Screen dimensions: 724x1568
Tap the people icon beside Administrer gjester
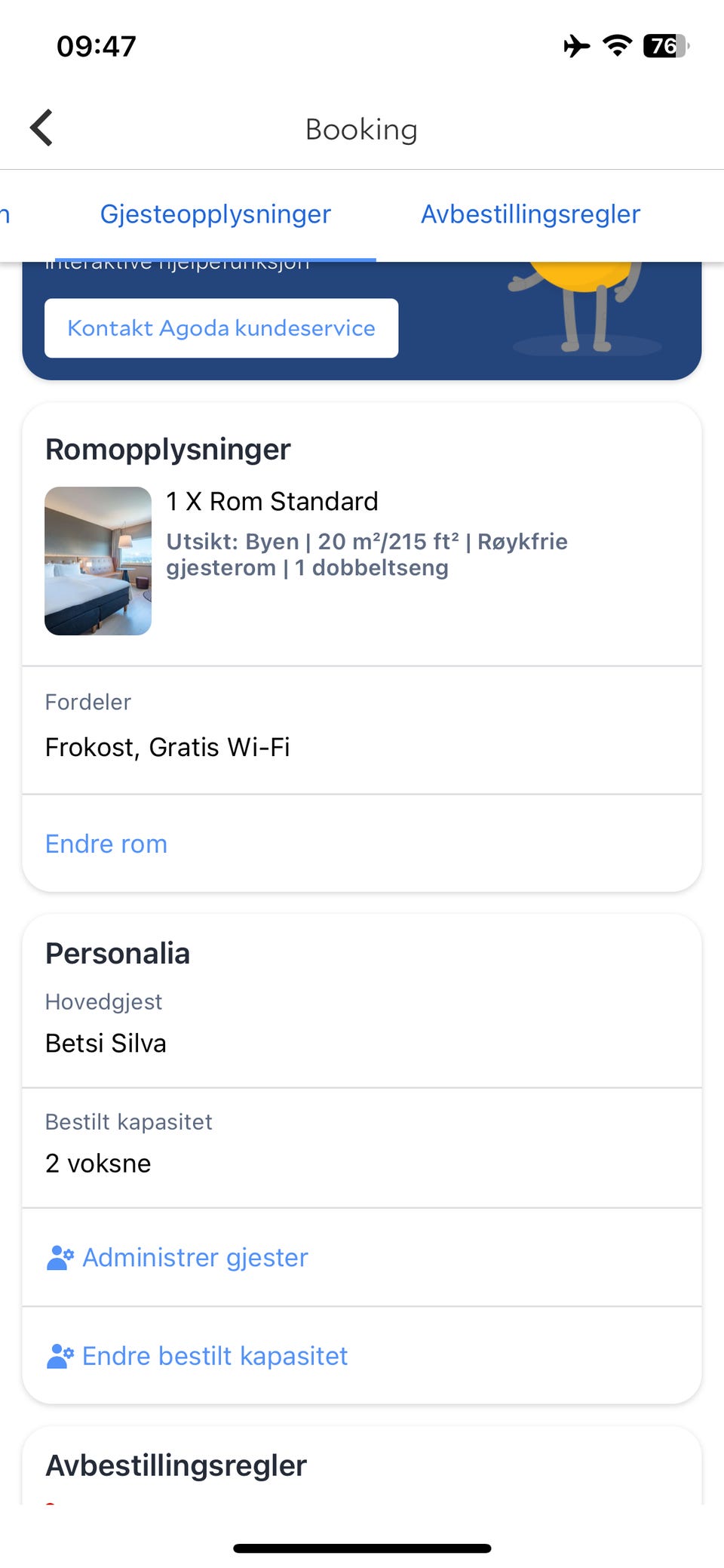pyautogui.click(x=60, y=1257)
